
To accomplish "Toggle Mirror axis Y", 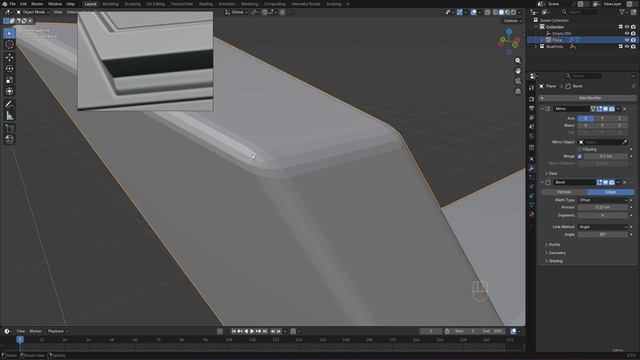I will [x=602, y=118].
